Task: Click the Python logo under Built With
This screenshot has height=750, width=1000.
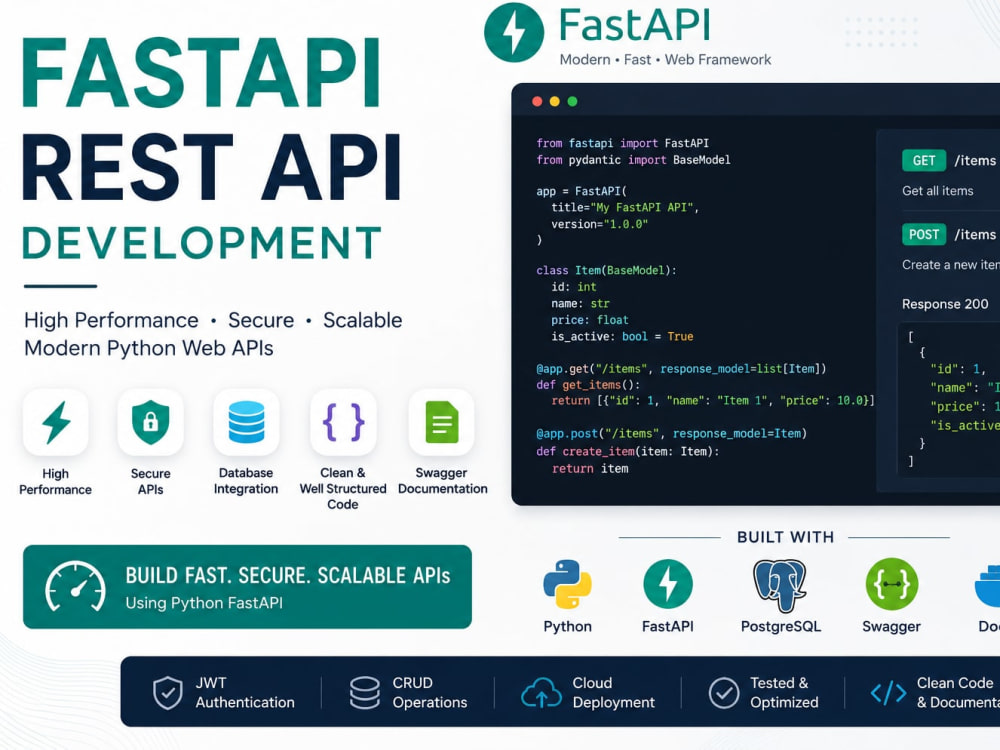Action: (567, 584)
